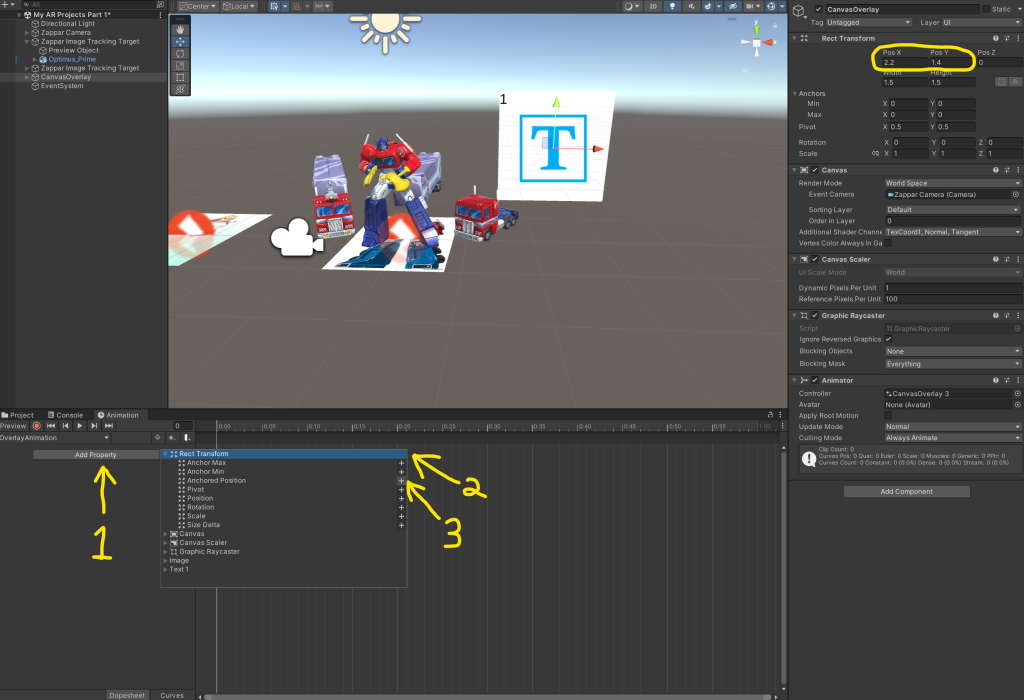Screen dimensions: 1024x700
Task: Switch to the Curves tab
Action: (172, 695)
